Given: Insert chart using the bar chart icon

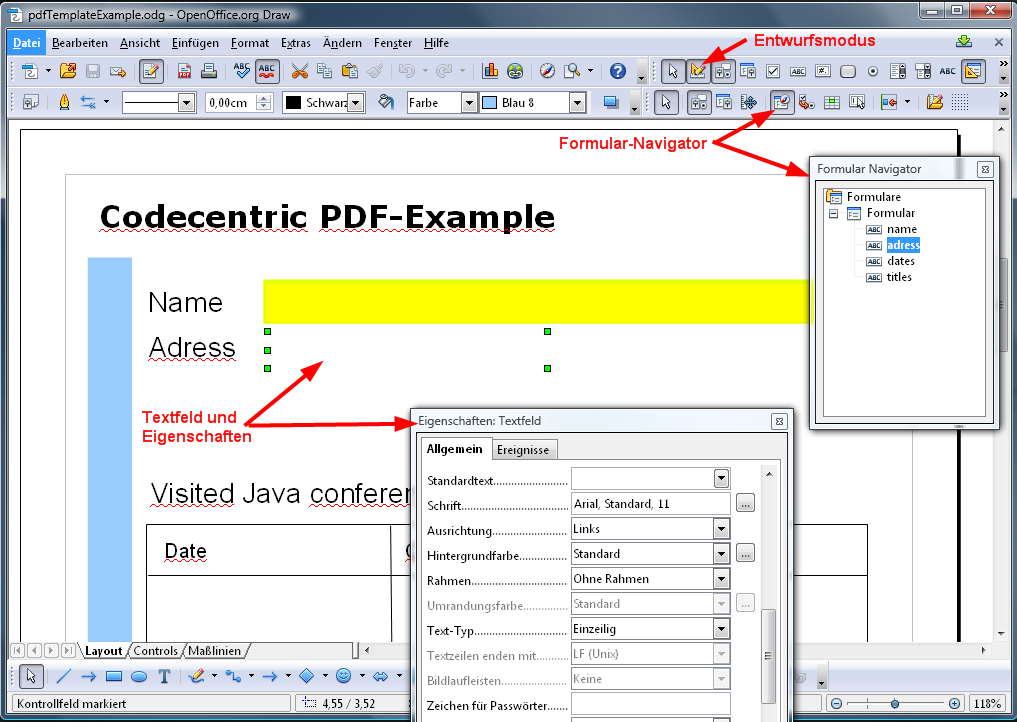Looking at the screenshot, I should 490,71.
